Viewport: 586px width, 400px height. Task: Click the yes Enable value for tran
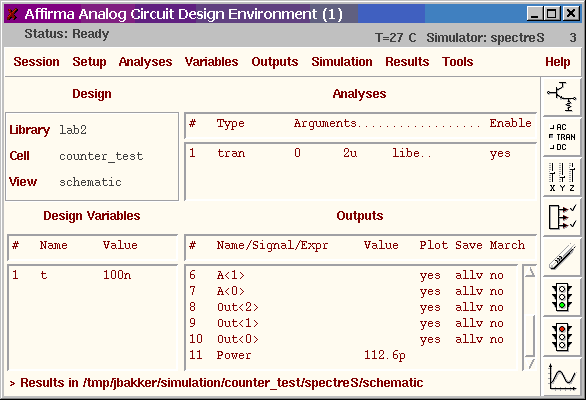pos(500,154)
